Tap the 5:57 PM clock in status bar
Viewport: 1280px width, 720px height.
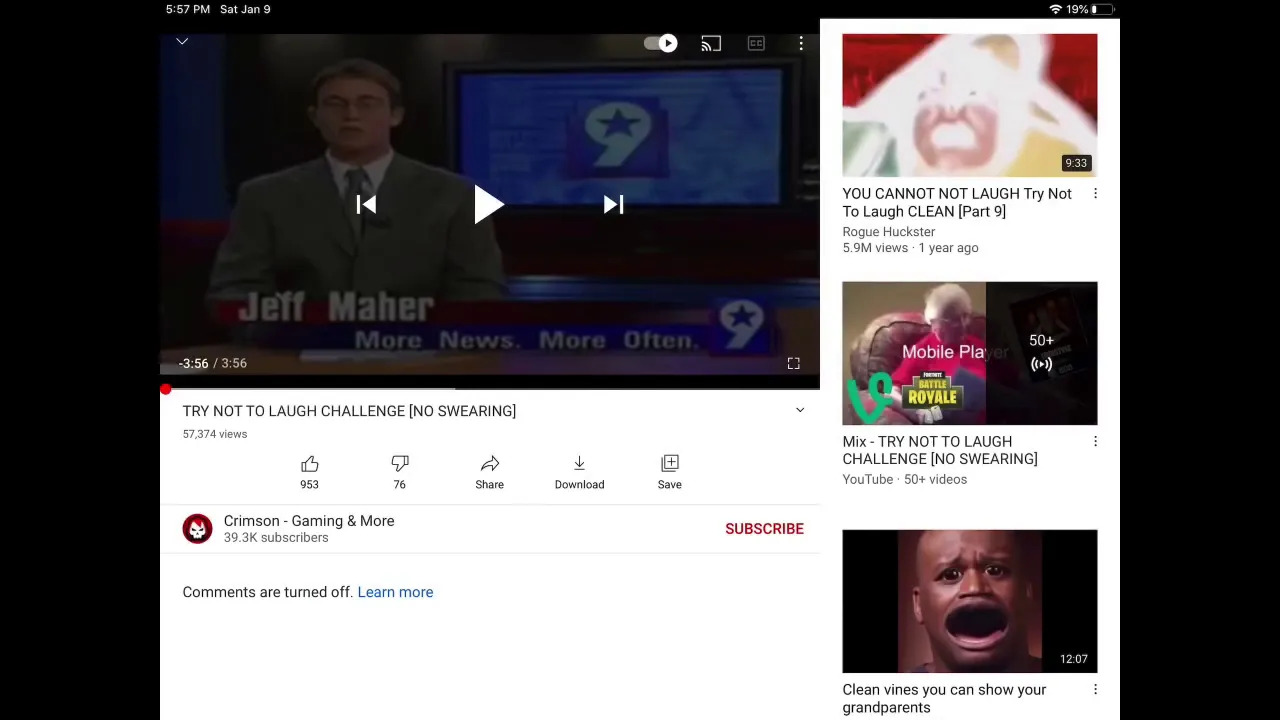[x=188, y=9]
